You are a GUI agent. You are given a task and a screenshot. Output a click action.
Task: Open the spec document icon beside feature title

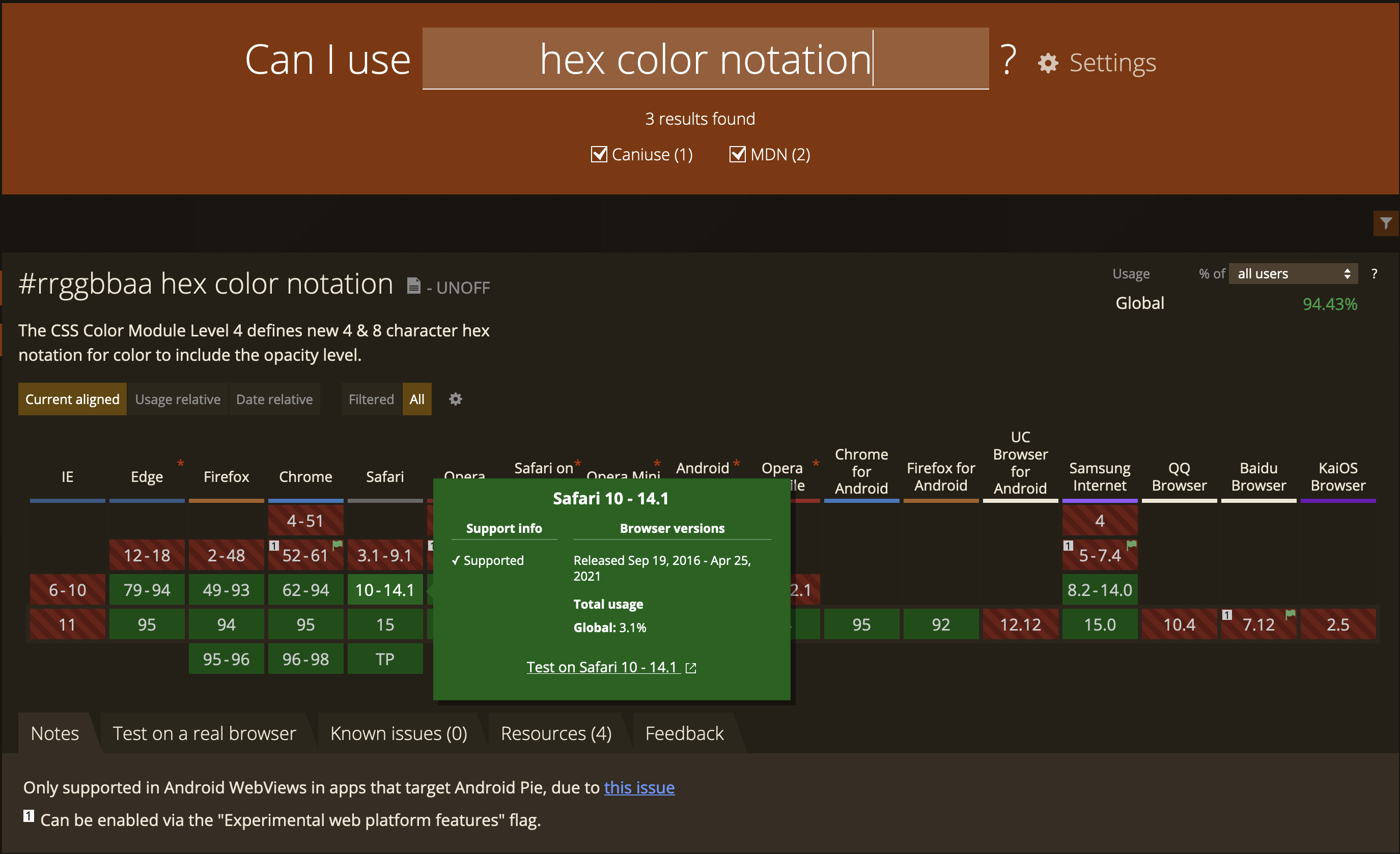413,285
